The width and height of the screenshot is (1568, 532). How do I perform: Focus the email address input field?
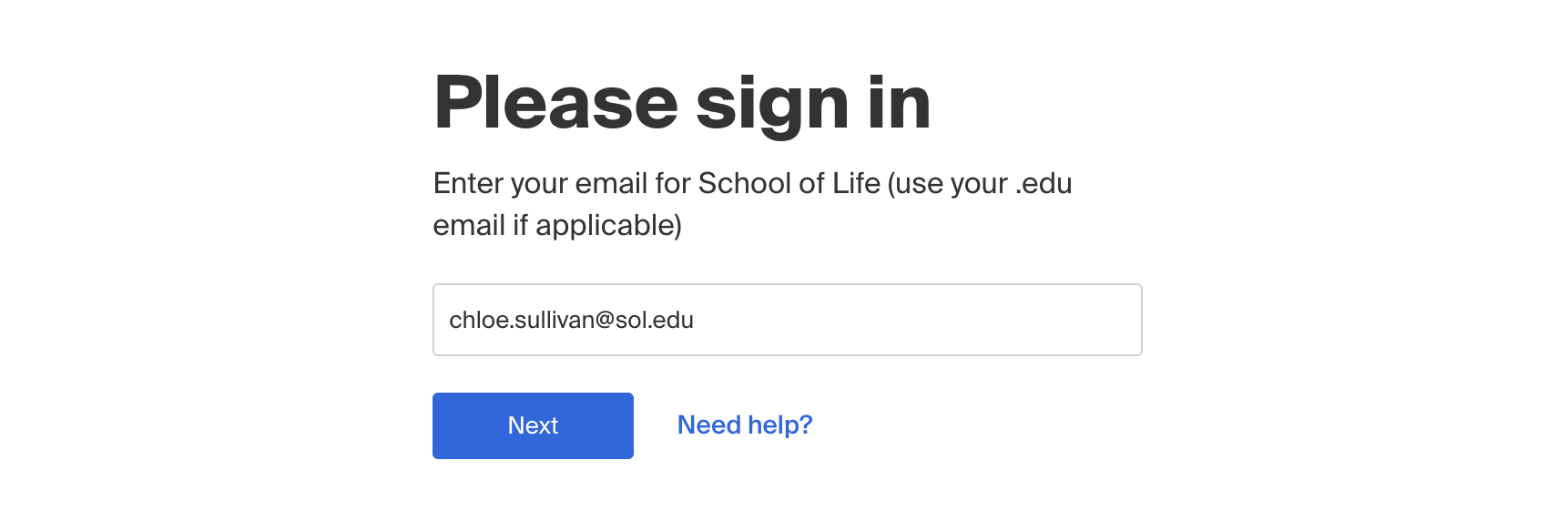pos(787,320)
